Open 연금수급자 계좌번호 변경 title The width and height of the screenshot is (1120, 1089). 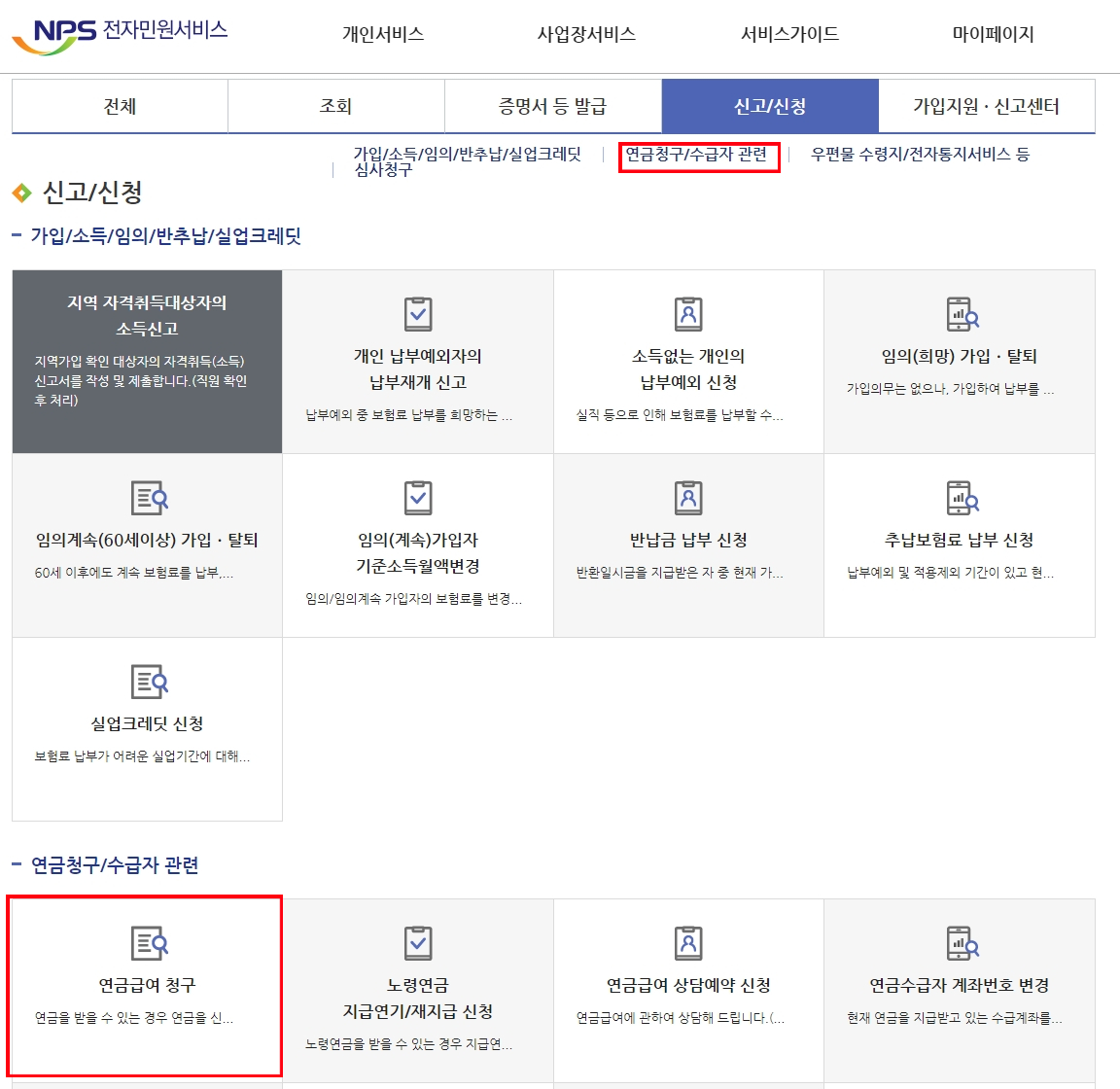pyautogui.click(x=959, y=985)
